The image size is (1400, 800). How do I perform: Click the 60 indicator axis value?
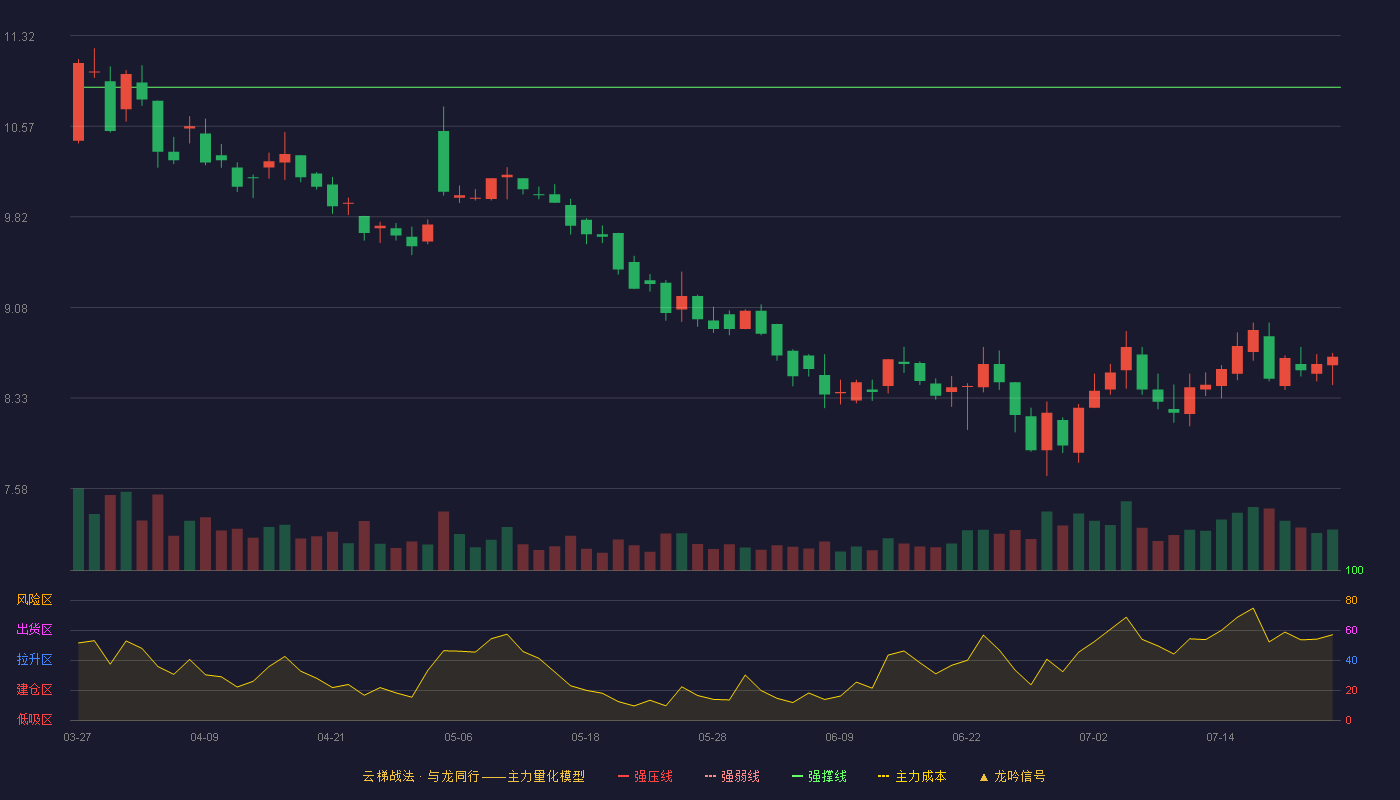point(1351,630)
